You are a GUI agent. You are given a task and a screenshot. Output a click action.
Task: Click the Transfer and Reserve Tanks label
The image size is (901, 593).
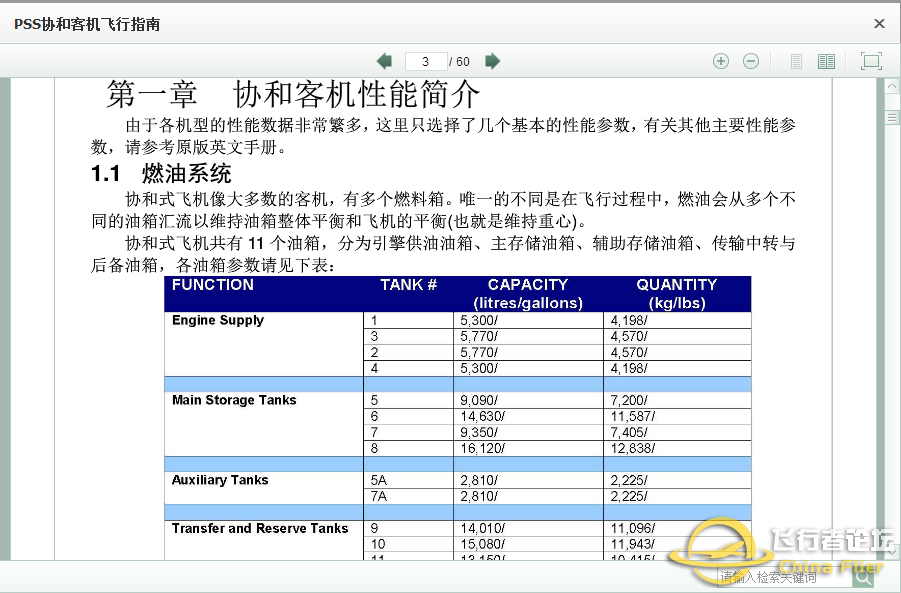coord(260,528)
